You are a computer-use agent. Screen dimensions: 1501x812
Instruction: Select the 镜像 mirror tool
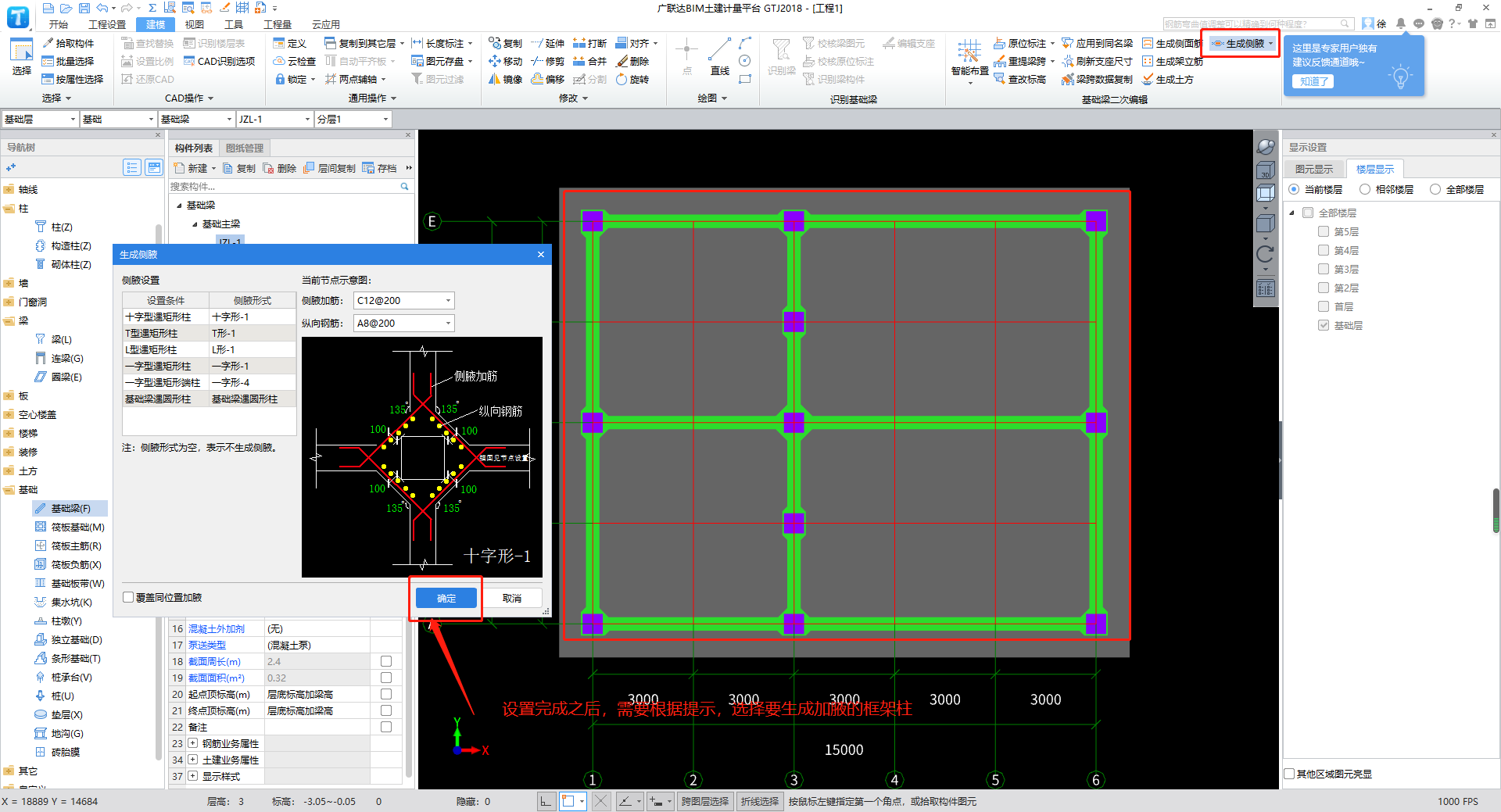505,79
